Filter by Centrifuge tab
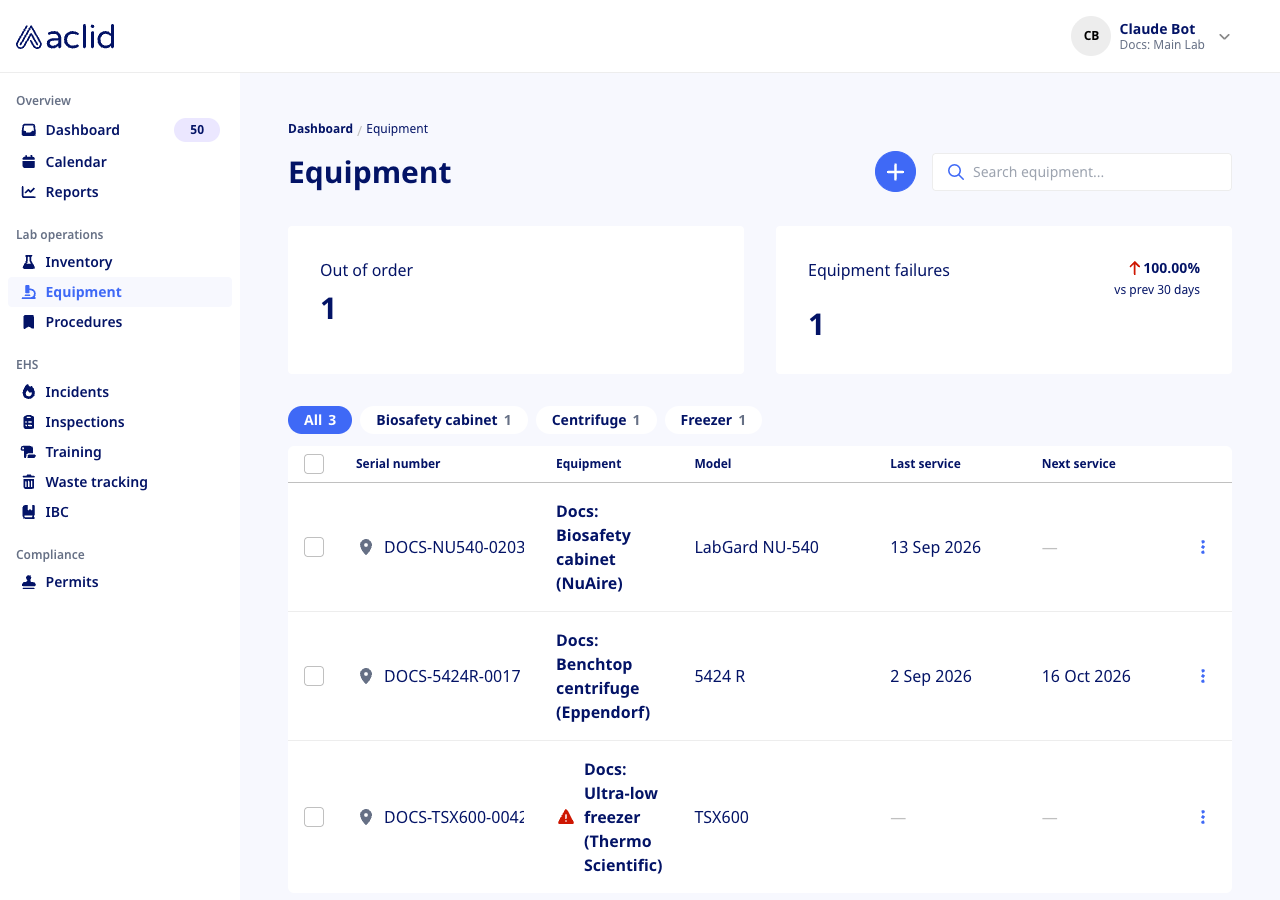 [x=596, y=420]
